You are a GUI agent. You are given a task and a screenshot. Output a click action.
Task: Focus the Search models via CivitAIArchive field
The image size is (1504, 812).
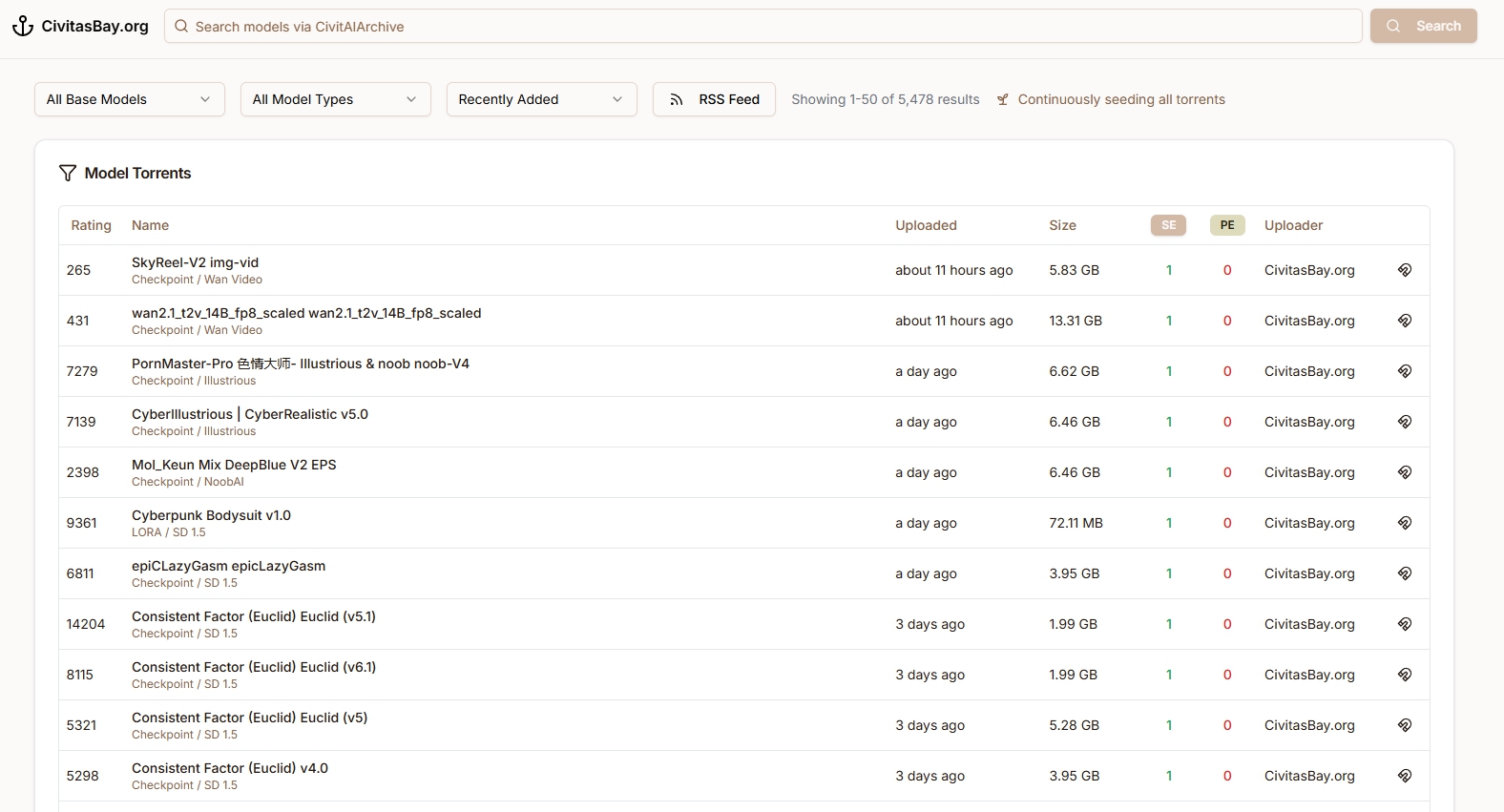[763, 27]
